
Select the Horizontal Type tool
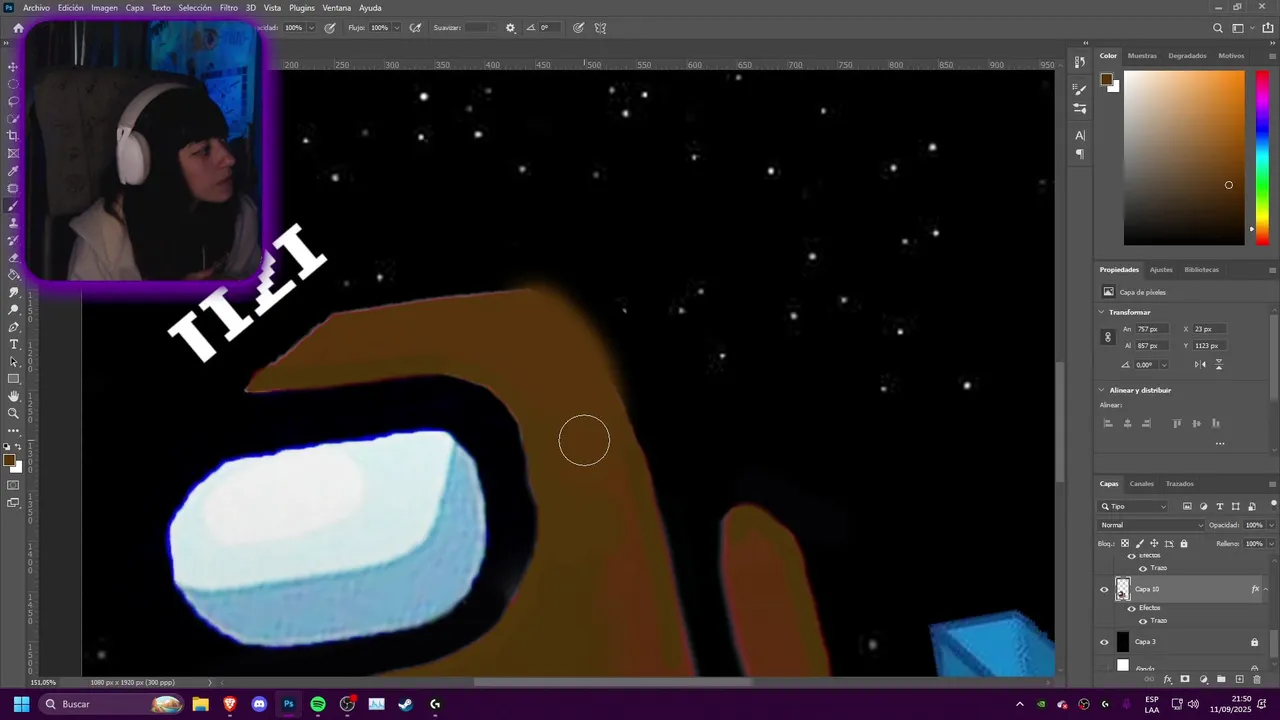[13, 344]
